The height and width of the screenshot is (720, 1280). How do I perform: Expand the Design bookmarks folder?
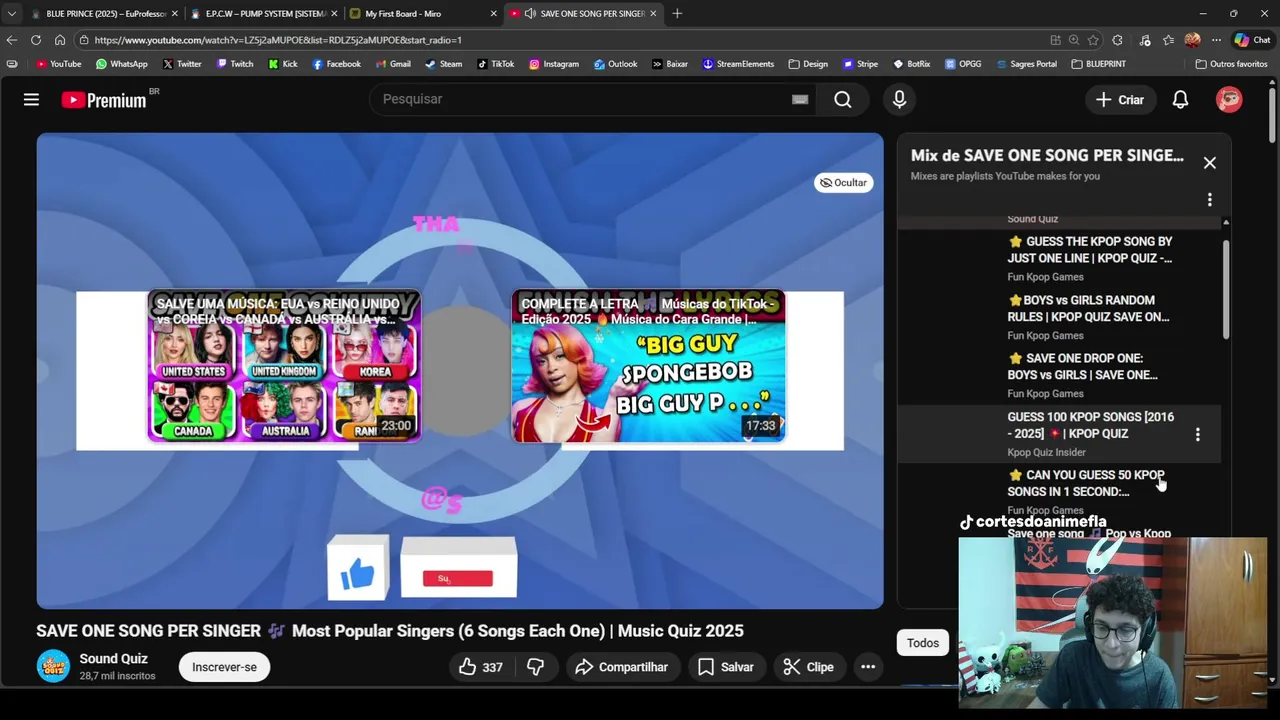808,64
